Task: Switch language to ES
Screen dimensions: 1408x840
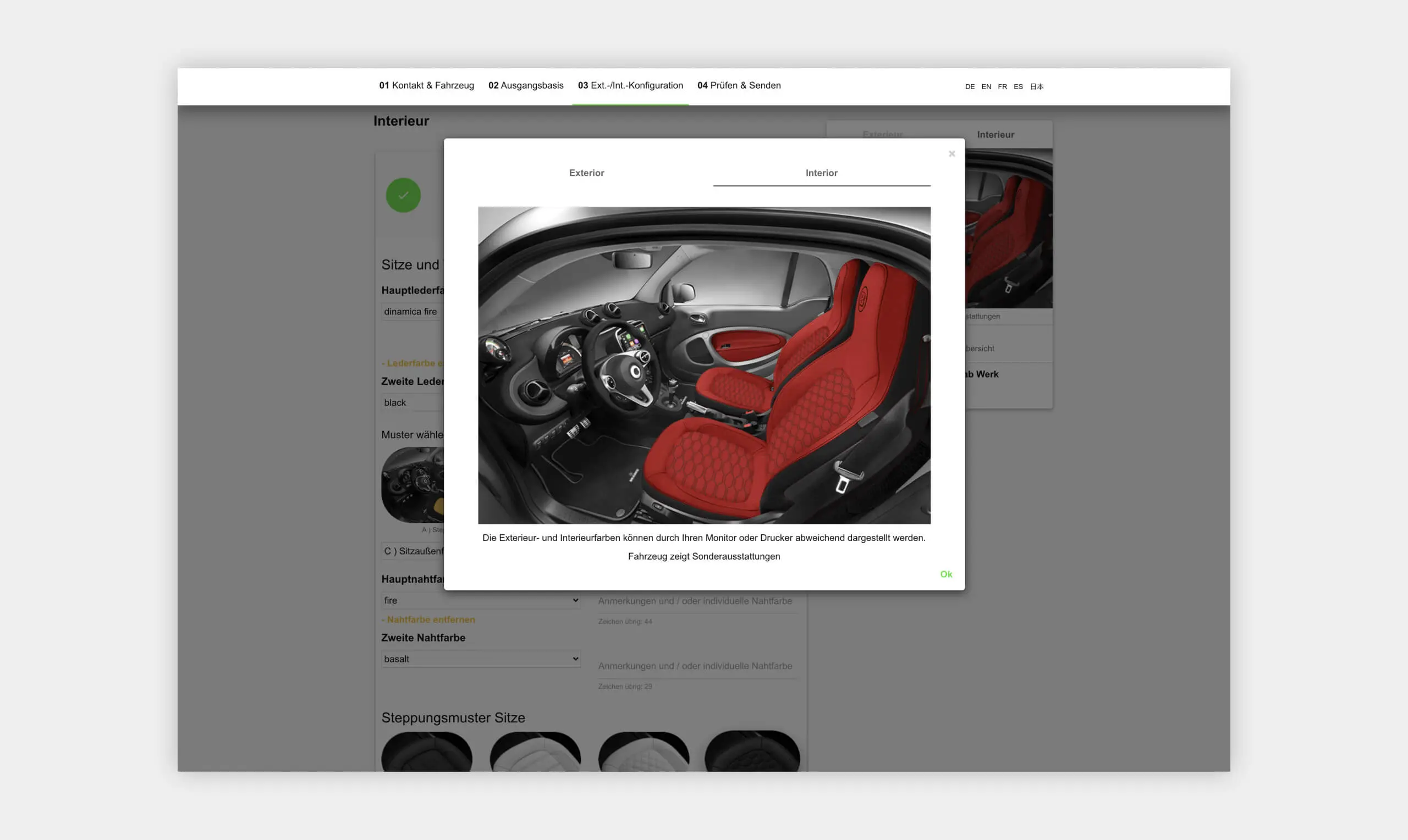Action: click(x=1018, y=87)
